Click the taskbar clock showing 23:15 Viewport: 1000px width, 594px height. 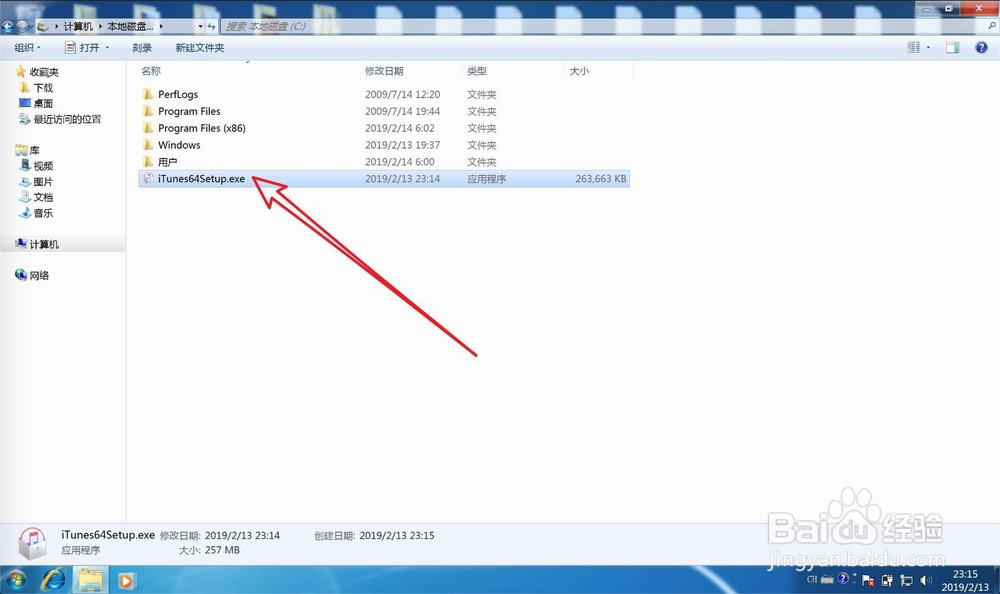point(966,580)
